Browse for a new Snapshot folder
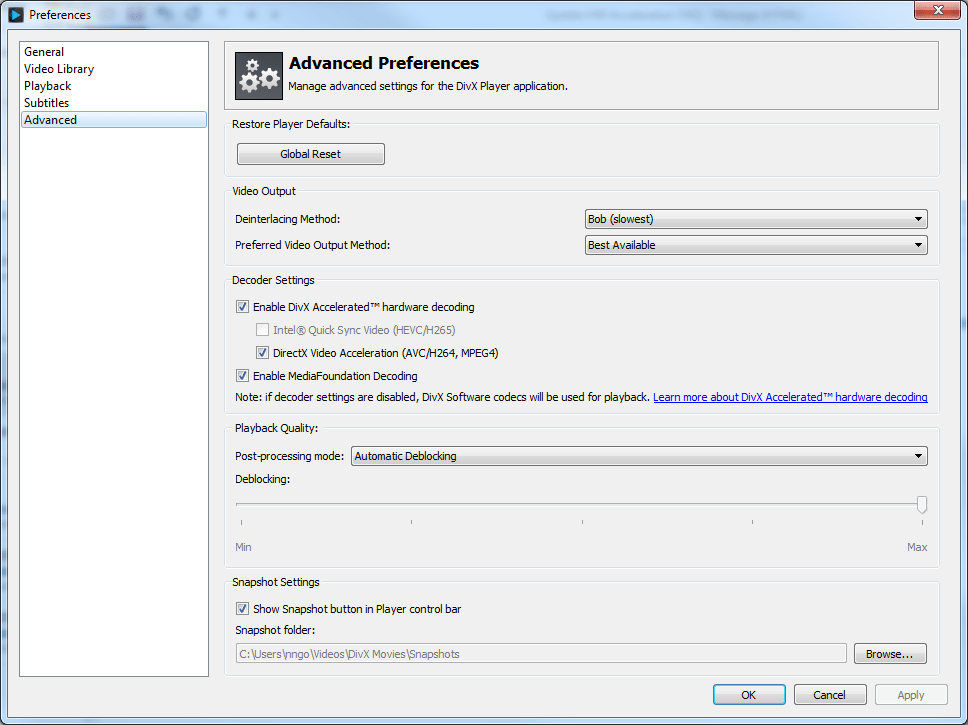This screenshot has height=725, width=968. click(889, 653)
